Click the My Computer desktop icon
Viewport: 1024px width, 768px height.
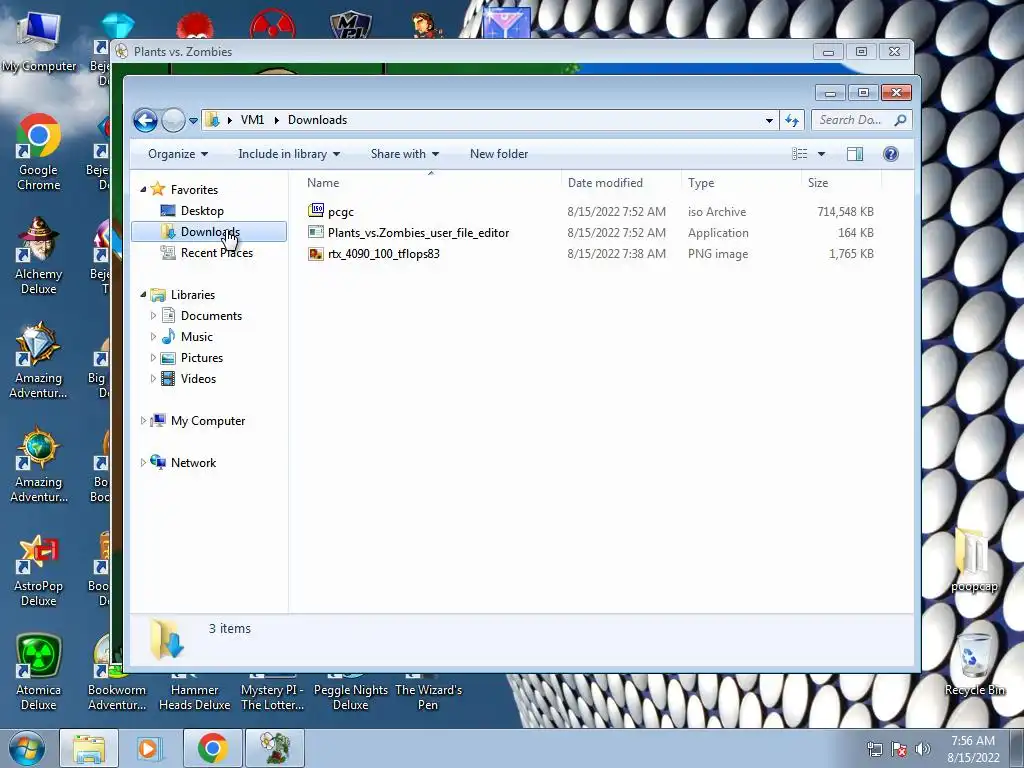(39, 42)
